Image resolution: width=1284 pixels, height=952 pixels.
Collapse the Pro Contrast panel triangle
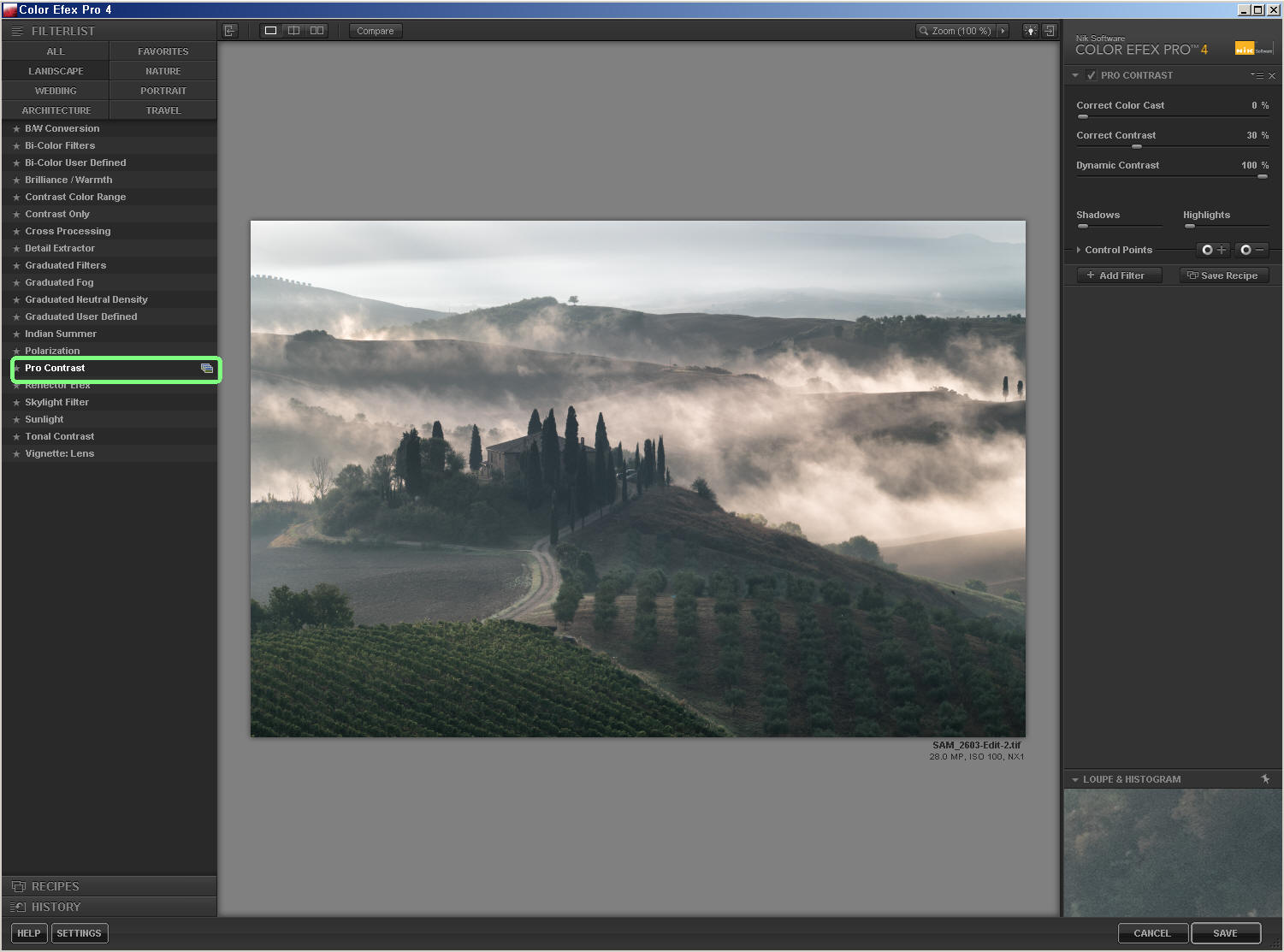(x=1075, y=75)
